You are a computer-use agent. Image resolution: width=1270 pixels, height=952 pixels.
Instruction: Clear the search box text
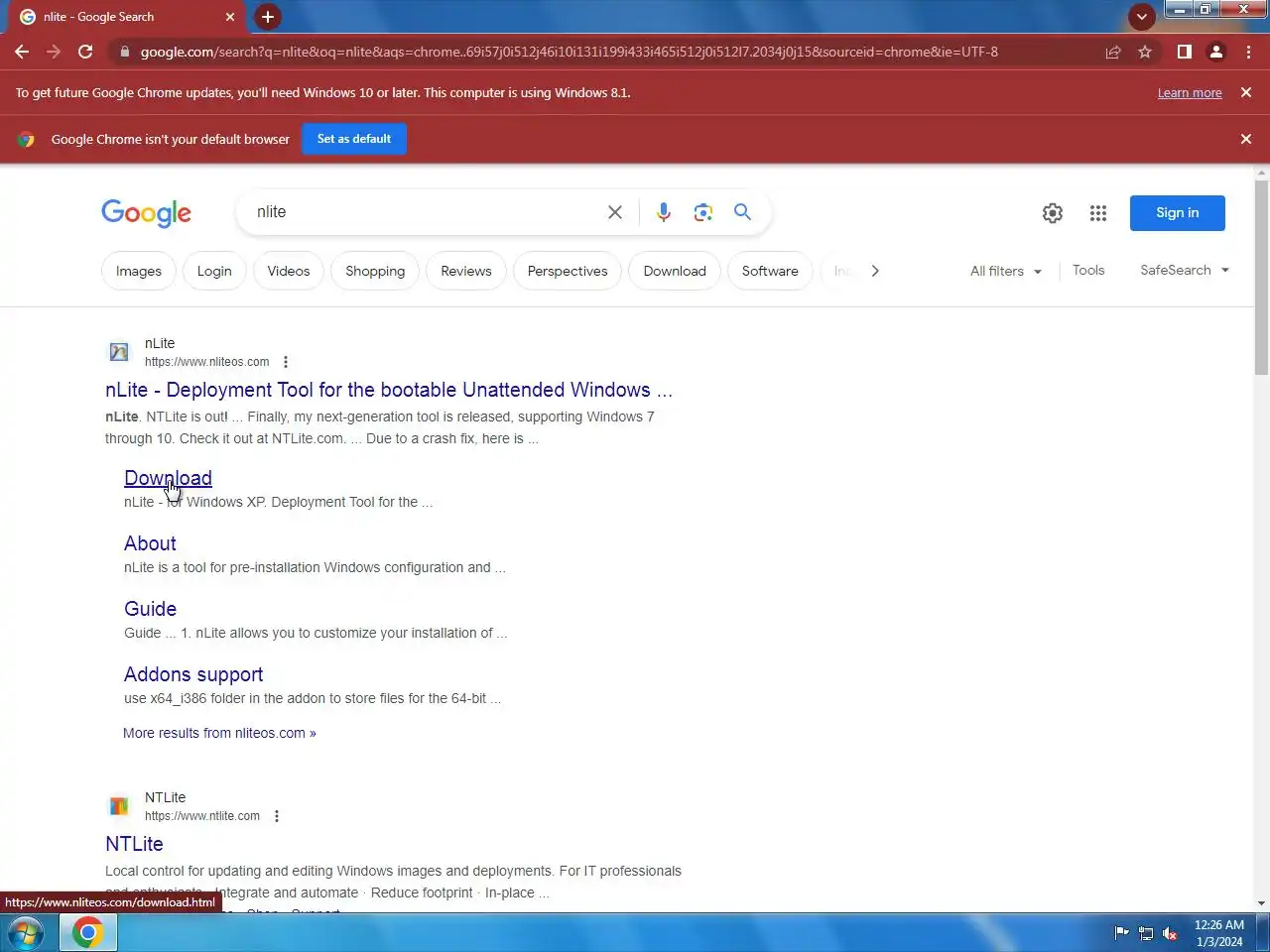[615, 212]
